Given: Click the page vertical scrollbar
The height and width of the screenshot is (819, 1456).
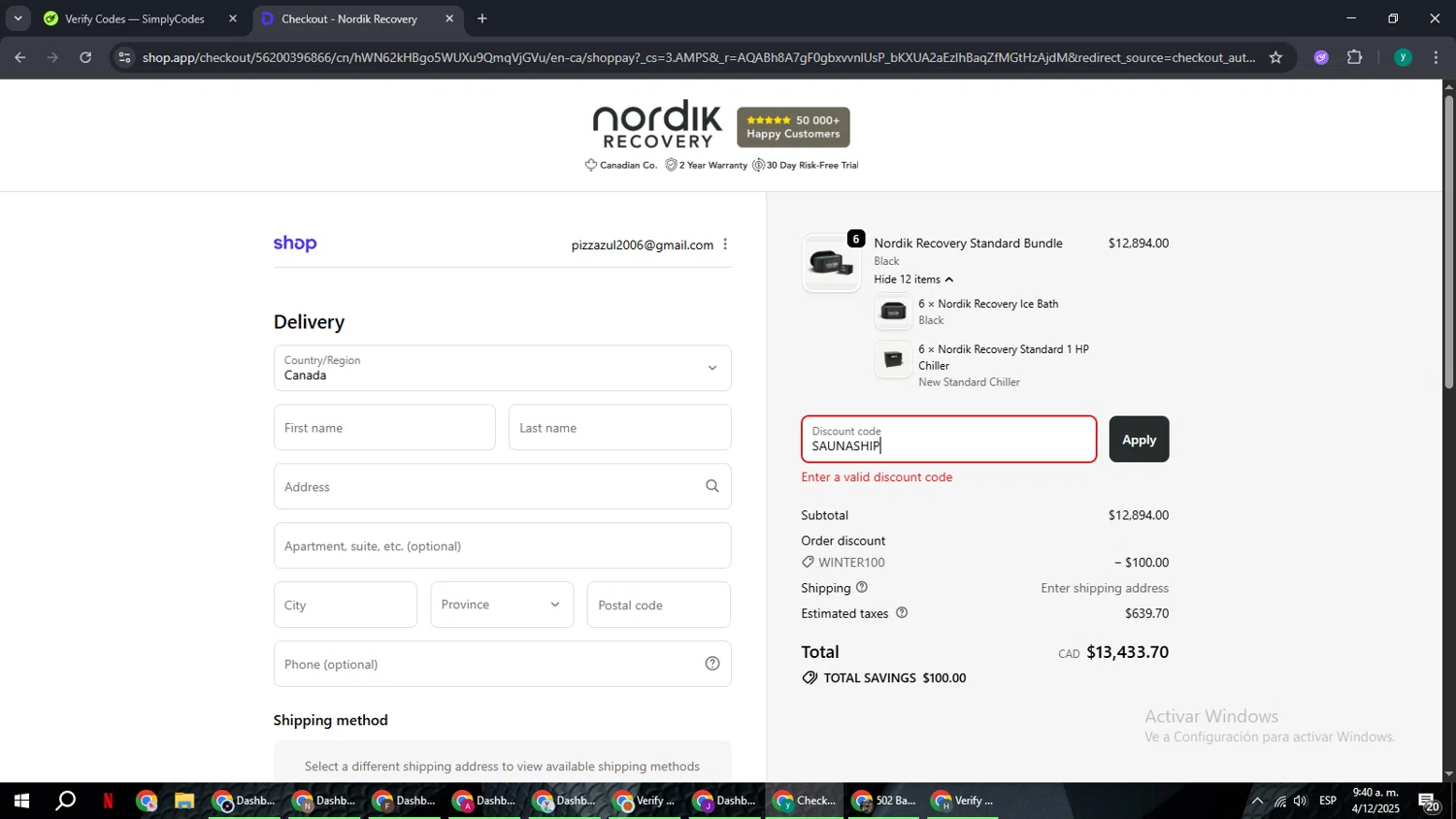Looking at the screenshot, I should click(x=1448, y=243).
